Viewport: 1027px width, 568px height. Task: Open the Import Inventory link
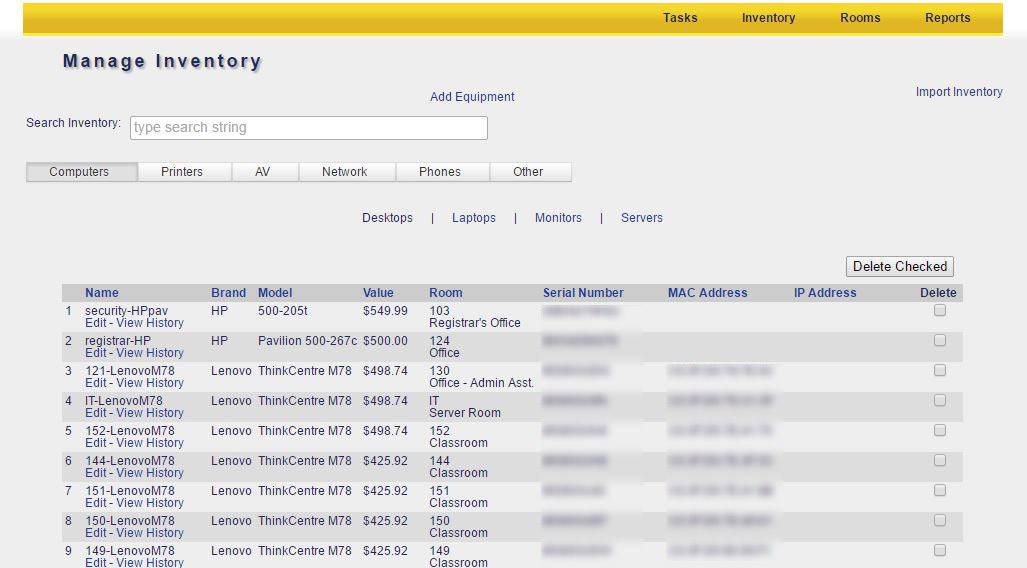coord(958,92)
